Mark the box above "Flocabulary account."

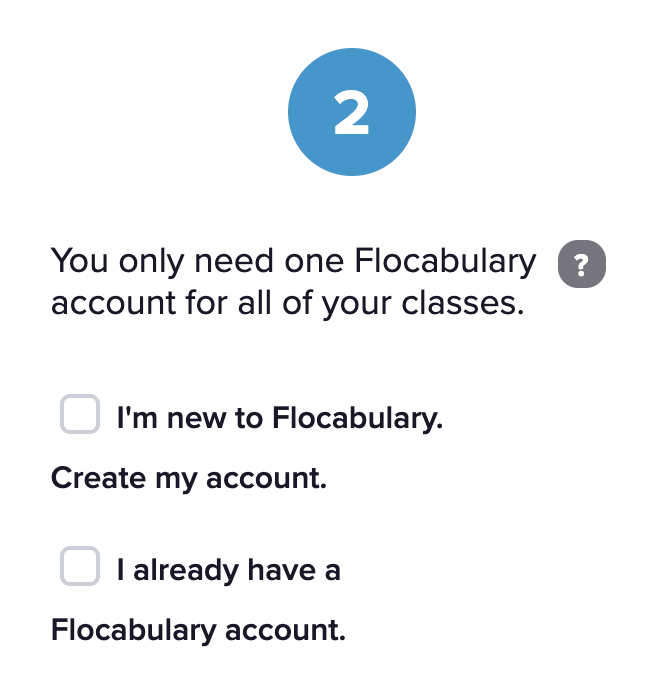point(80,567)
